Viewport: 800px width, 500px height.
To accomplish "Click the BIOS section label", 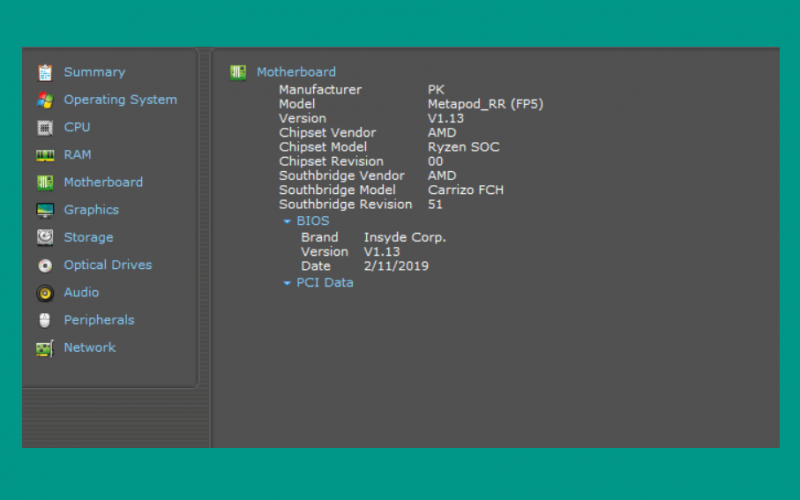I will click(313, 221).
